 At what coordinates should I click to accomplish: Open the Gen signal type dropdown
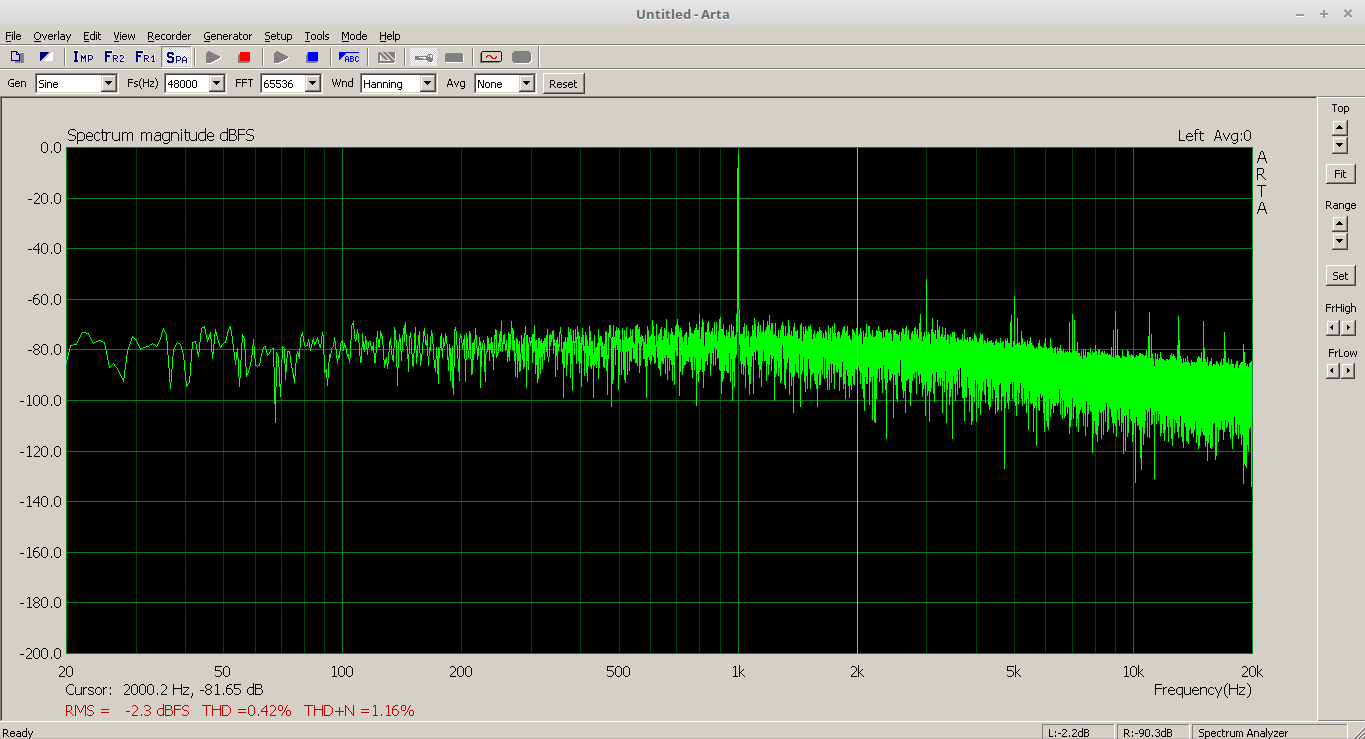pos(109,84)
